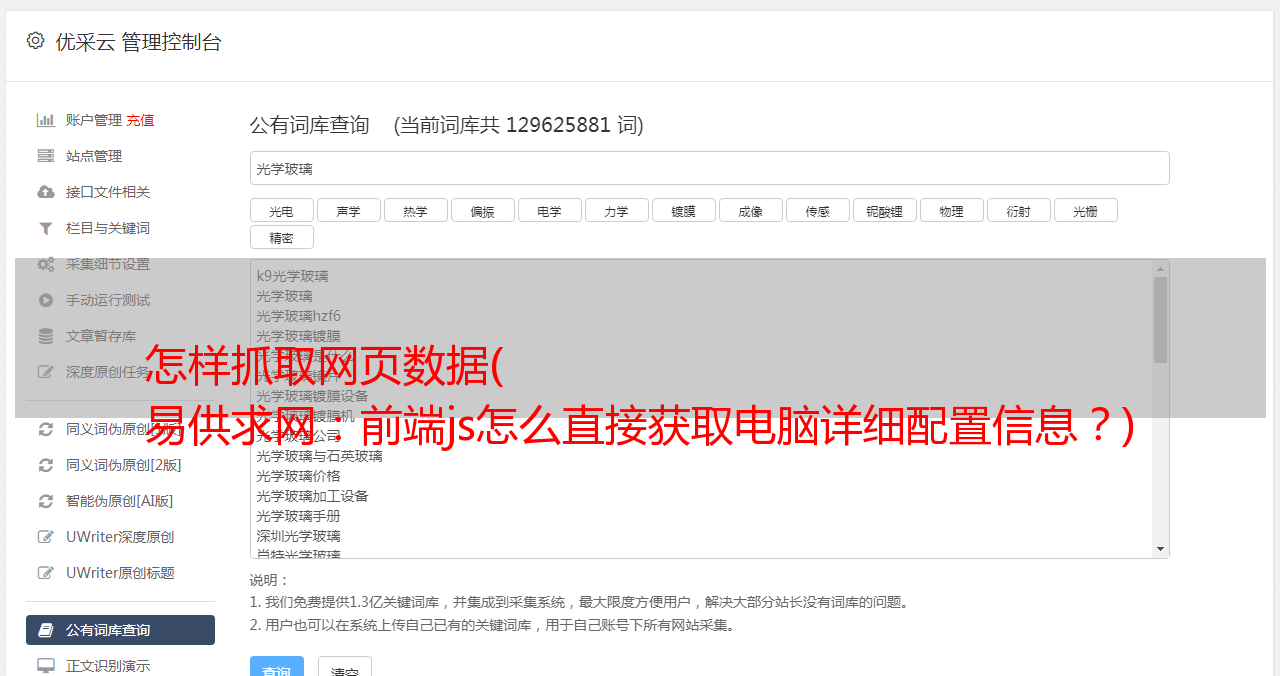The image size is (1280, 676).
Task: Click the 查询 search button
Action: coord(276,668)
